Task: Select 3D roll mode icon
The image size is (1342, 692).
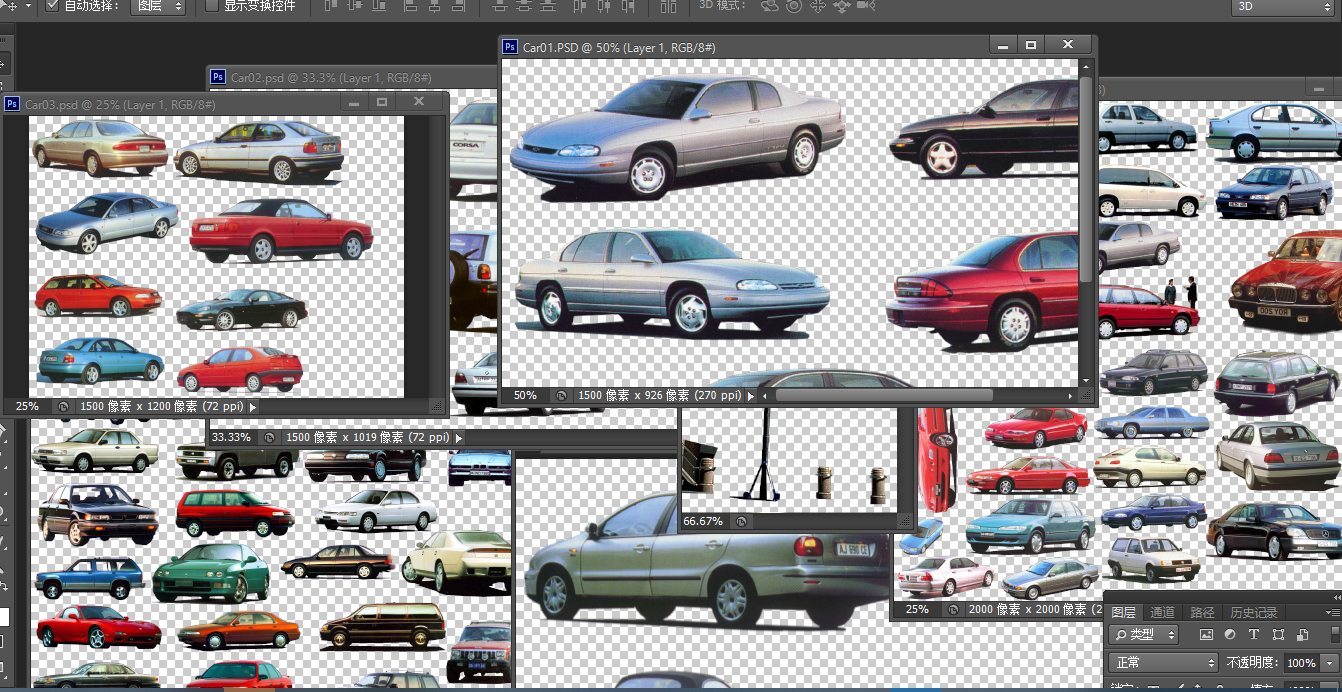Action: pos(794,6)
